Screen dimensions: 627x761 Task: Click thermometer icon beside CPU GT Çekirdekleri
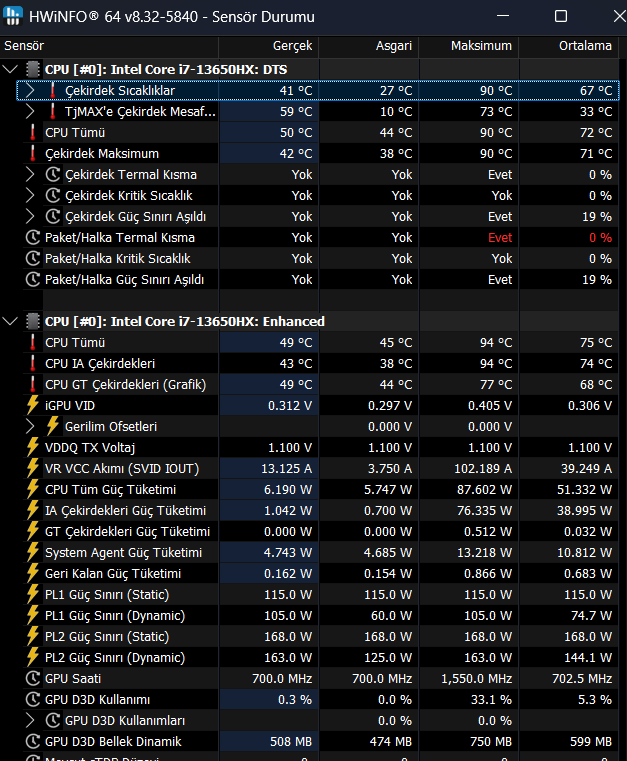[33, 384]
